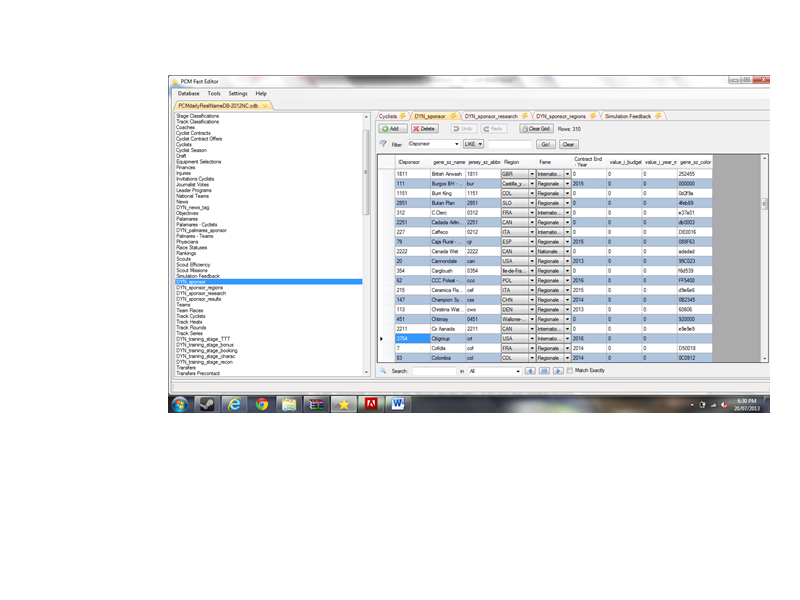Open the filter column IDsponsor dropdown
Viewport: 800px width, 600px height.
456,144
